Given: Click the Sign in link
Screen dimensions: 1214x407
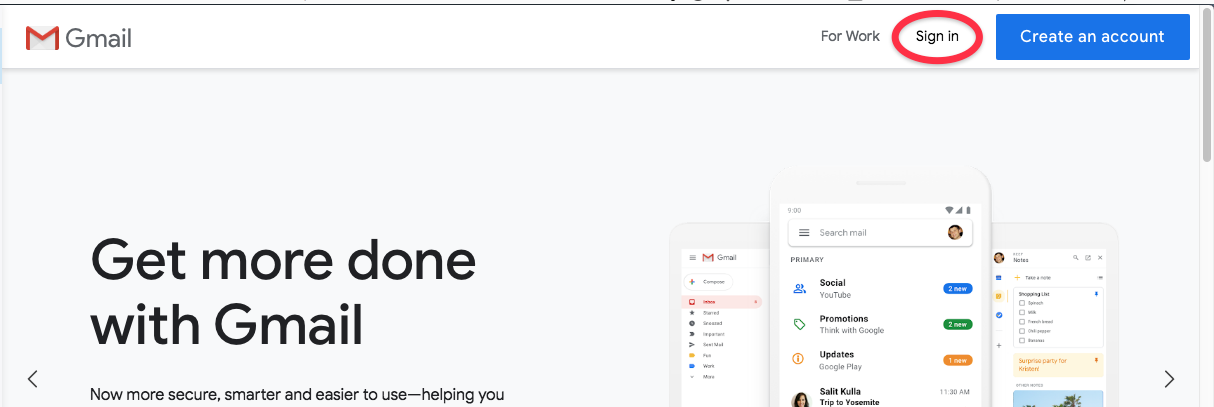Looking at the screenshot, I should point(937,36).
